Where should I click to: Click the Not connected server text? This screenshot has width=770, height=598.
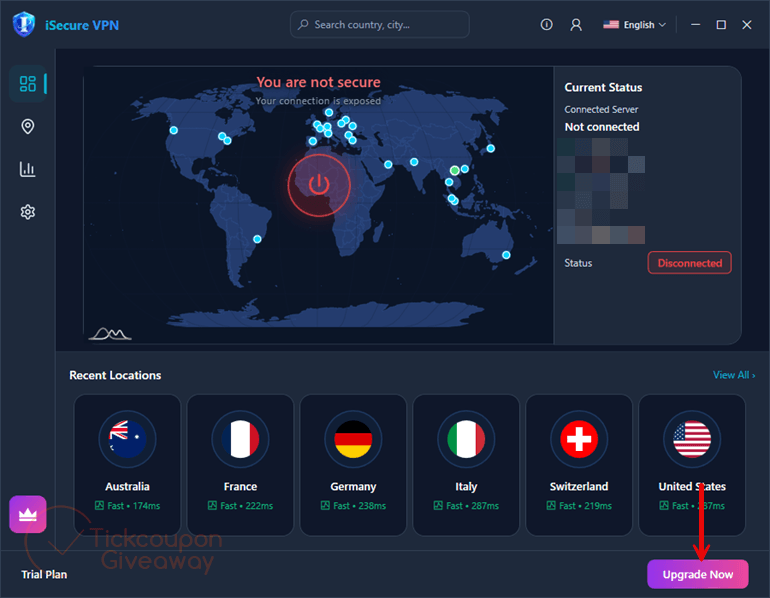602,127
